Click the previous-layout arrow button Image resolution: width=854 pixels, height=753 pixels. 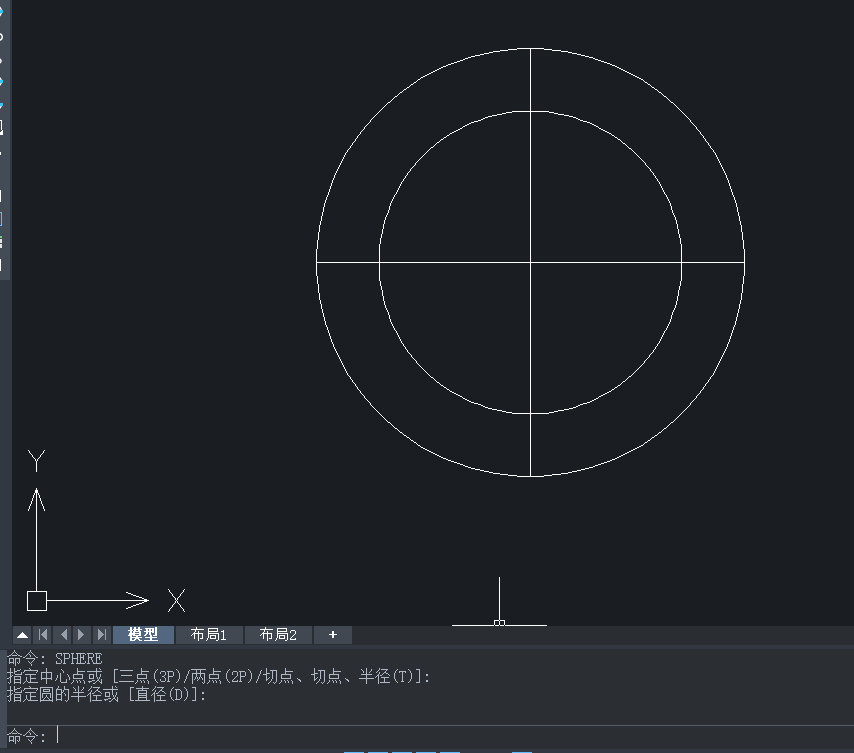coord(62,634)
